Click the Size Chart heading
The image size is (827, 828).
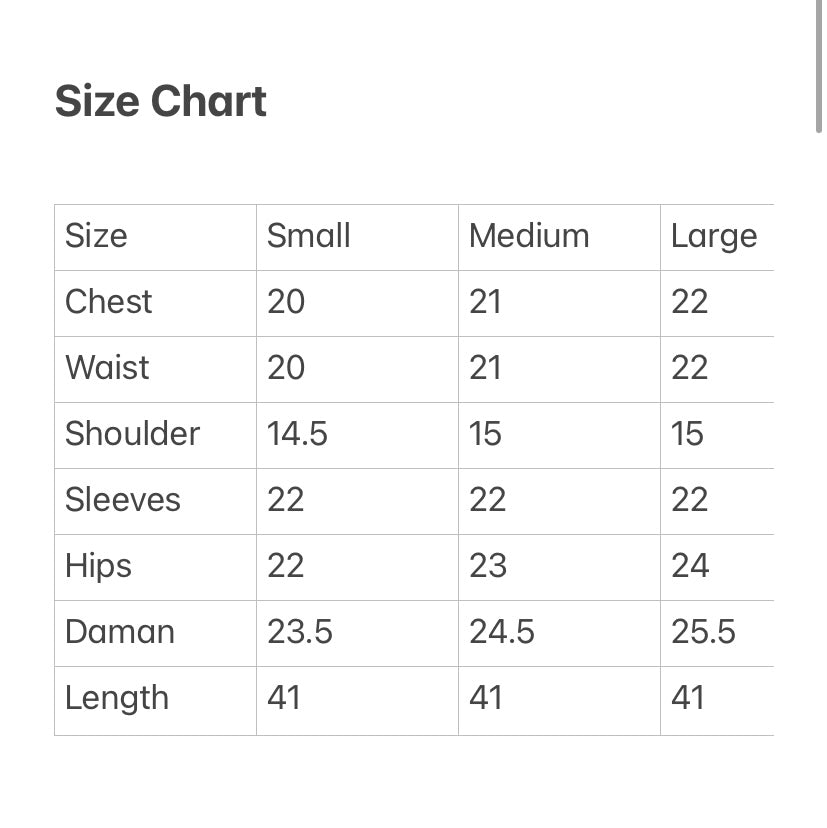click(160, 102)
